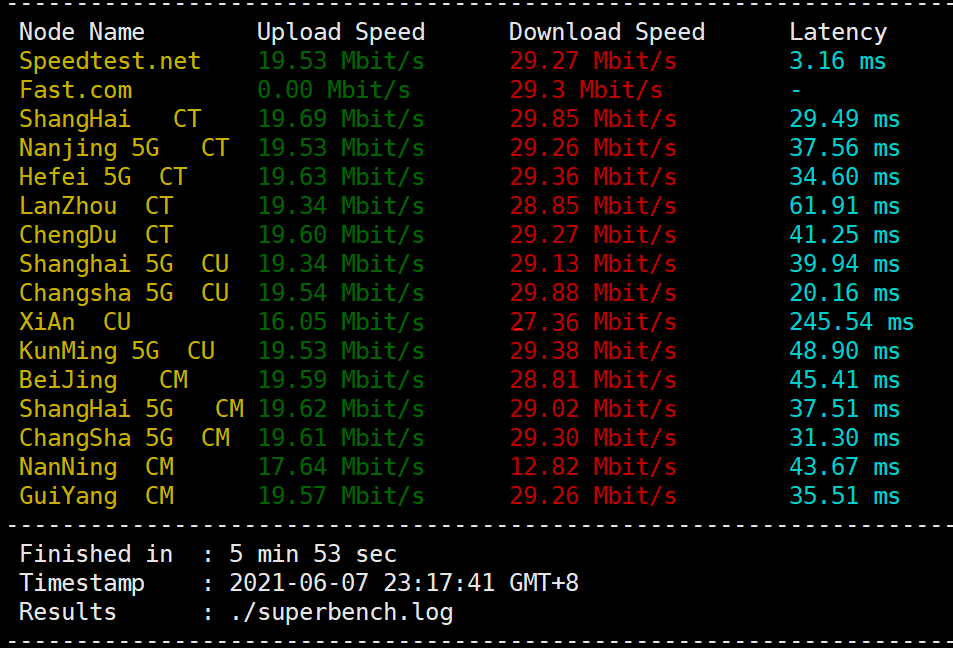This screenshot has width=953, height=648.
Task: Click Changsha CU download '29.88 Mbit/s'
Action: tap(593, 293)
